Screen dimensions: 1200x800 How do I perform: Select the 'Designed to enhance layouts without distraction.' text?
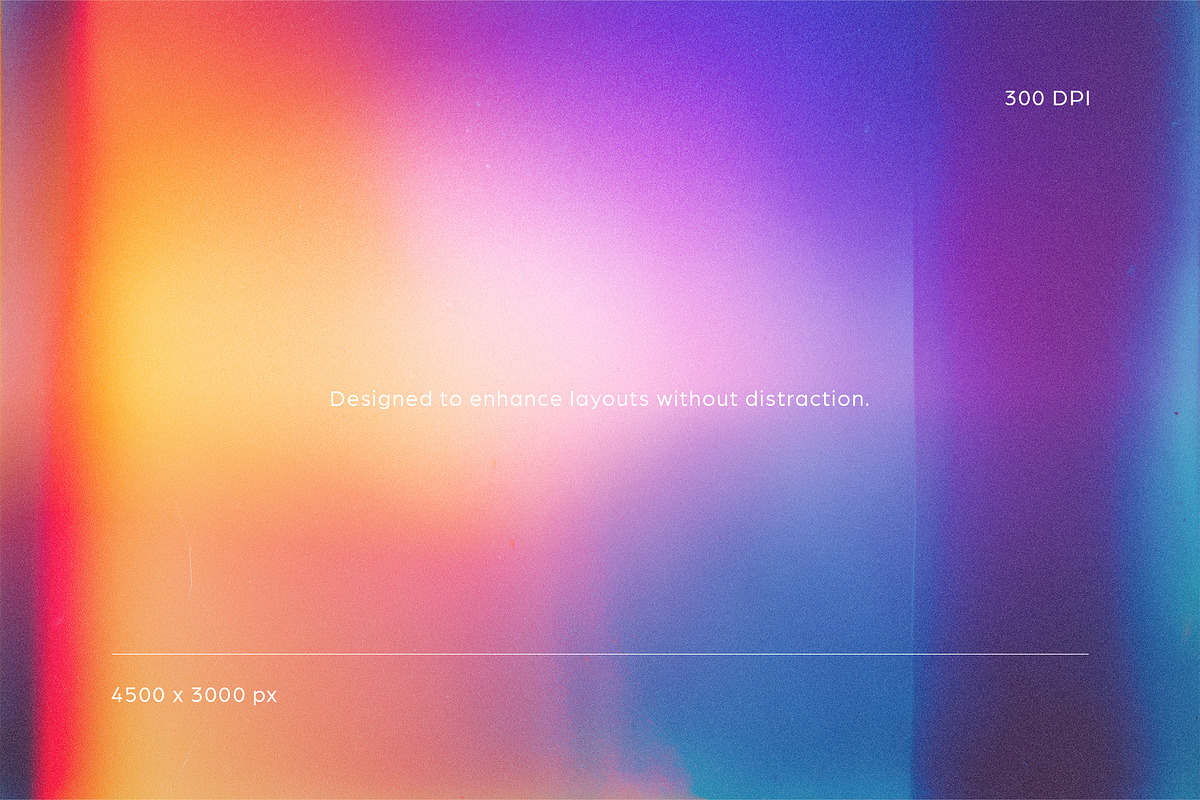pyautogui.click(x=600, y=399)
